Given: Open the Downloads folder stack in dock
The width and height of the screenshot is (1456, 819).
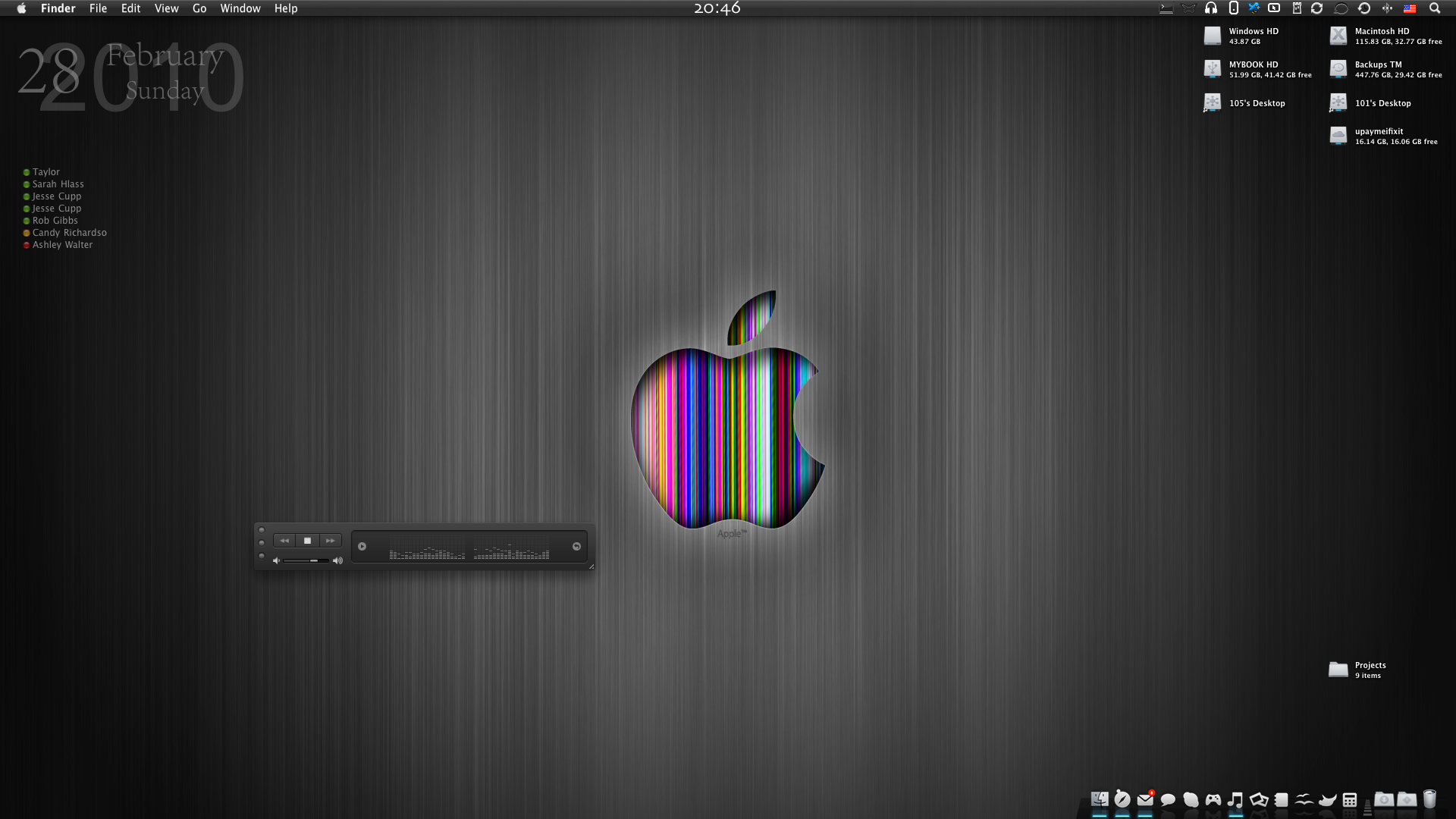Looking at the screenshot, I should pos(1384,799).
